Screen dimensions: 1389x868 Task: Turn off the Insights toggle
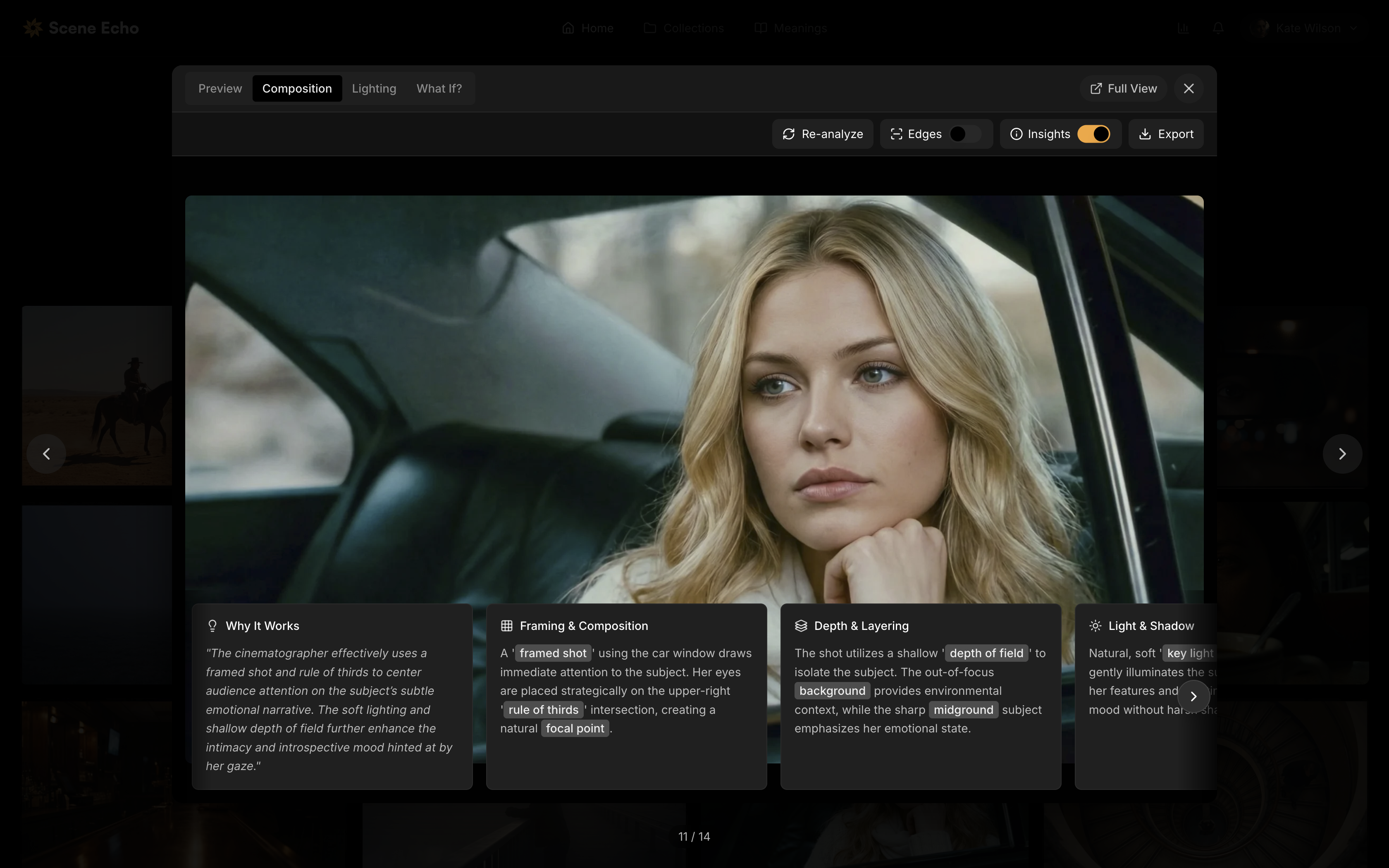[x=1093, y=134]
